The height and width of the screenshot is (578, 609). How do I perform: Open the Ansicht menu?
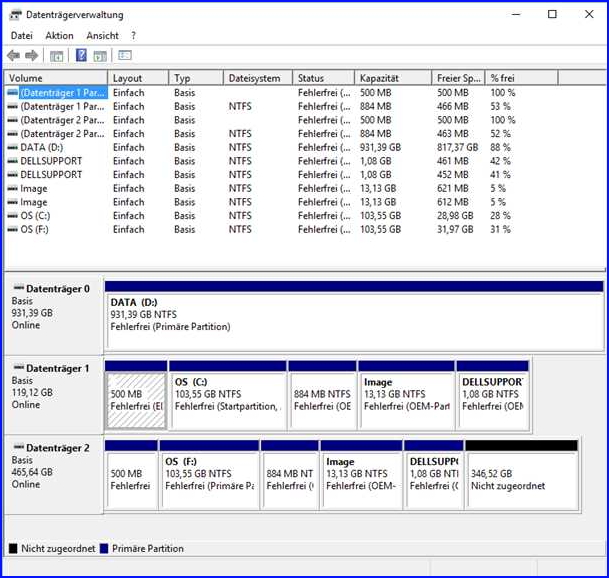click(102, 36)
